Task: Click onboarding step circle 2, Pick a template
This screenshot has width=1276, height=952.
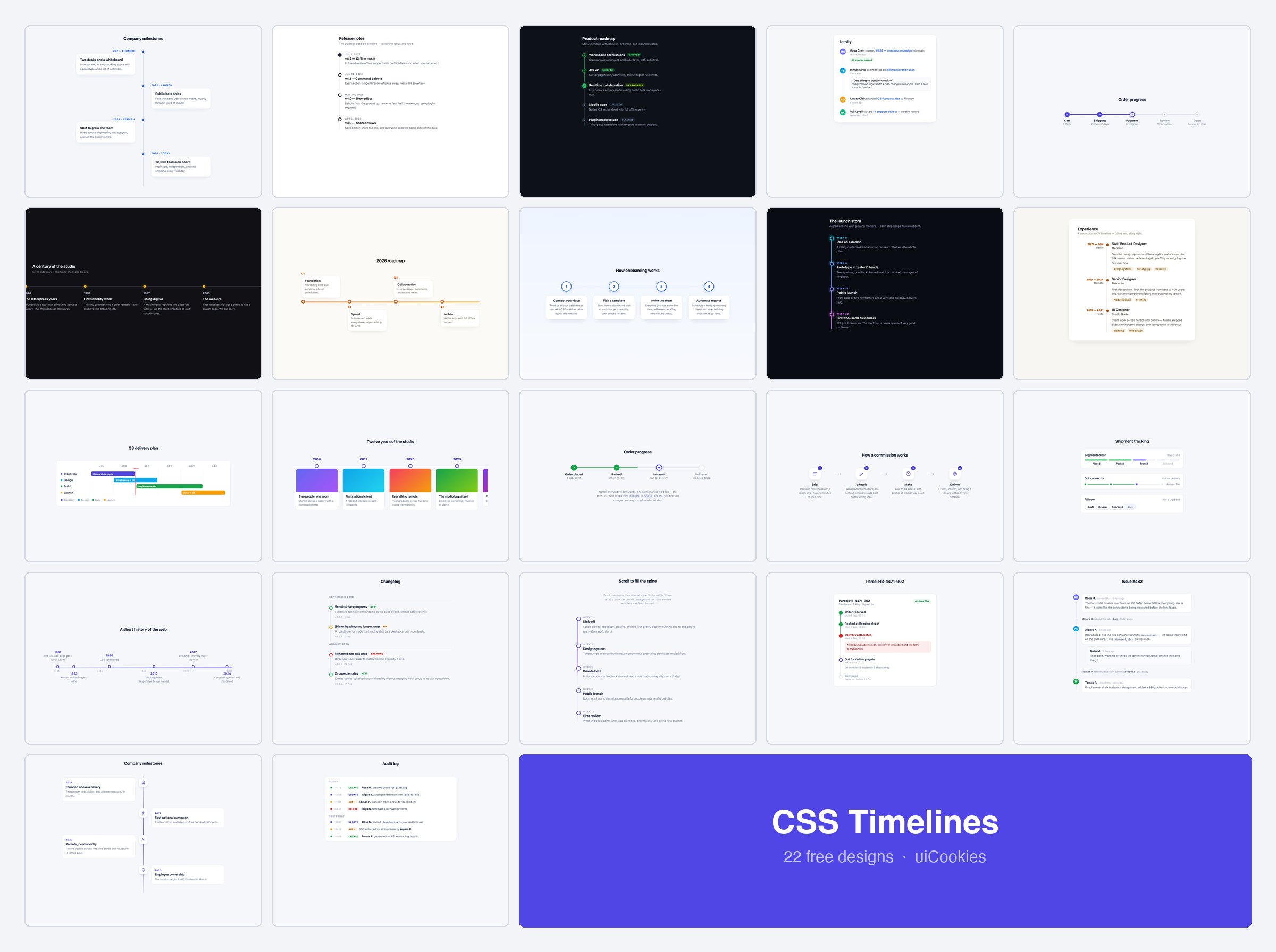Action: coord(614,287)
